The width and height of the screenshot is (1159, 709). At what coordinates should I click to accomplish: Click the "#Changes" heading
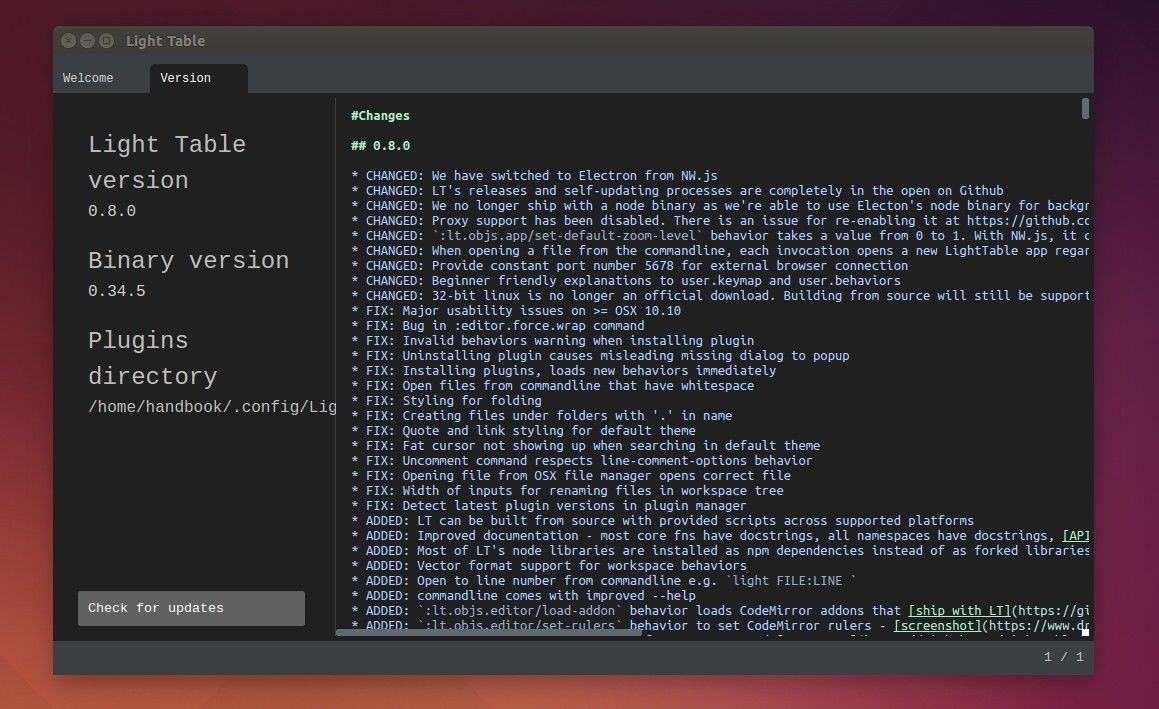point(379,115)
